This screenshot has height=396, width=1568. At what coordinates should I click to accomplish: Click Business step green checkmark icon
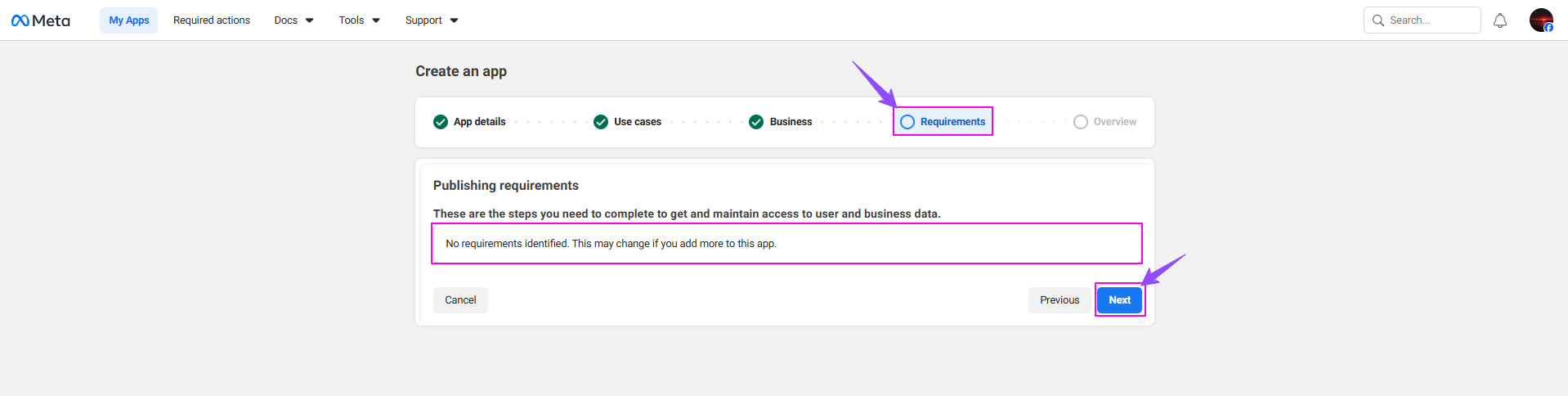click(756, 122)
